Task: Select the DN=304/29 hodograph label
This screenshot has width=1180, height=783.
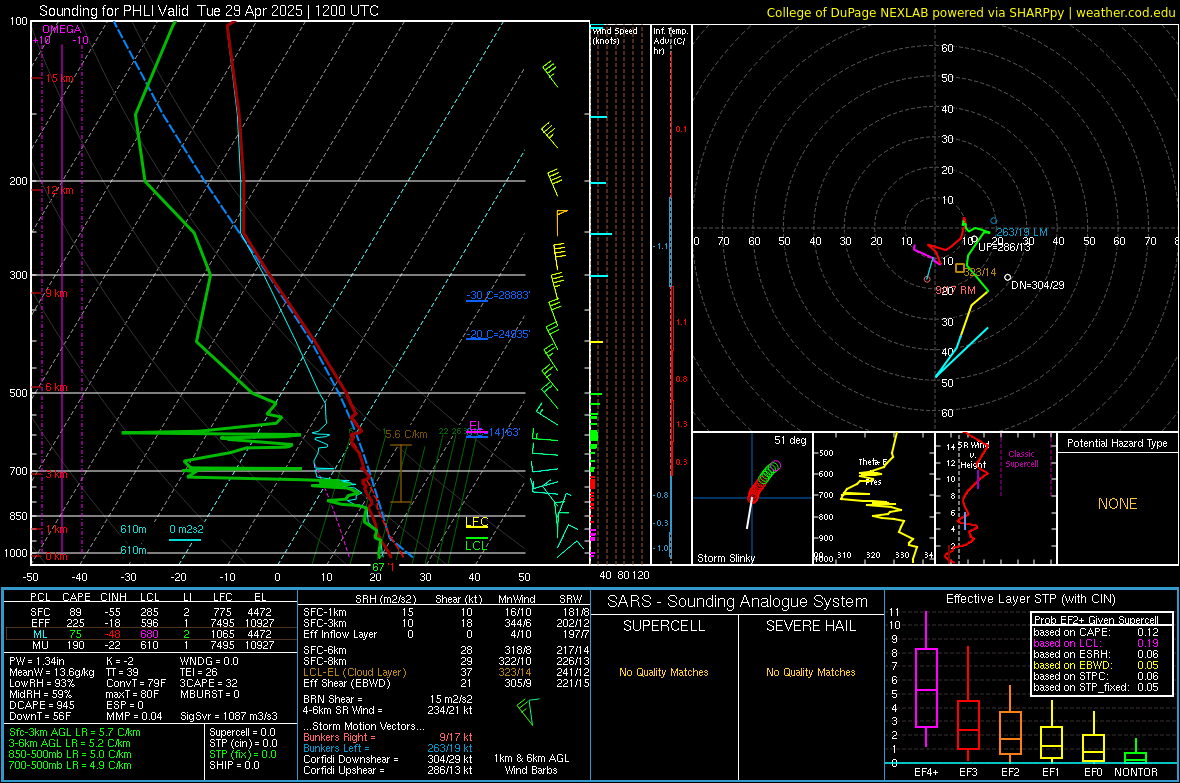Action: pos(1038,285)
